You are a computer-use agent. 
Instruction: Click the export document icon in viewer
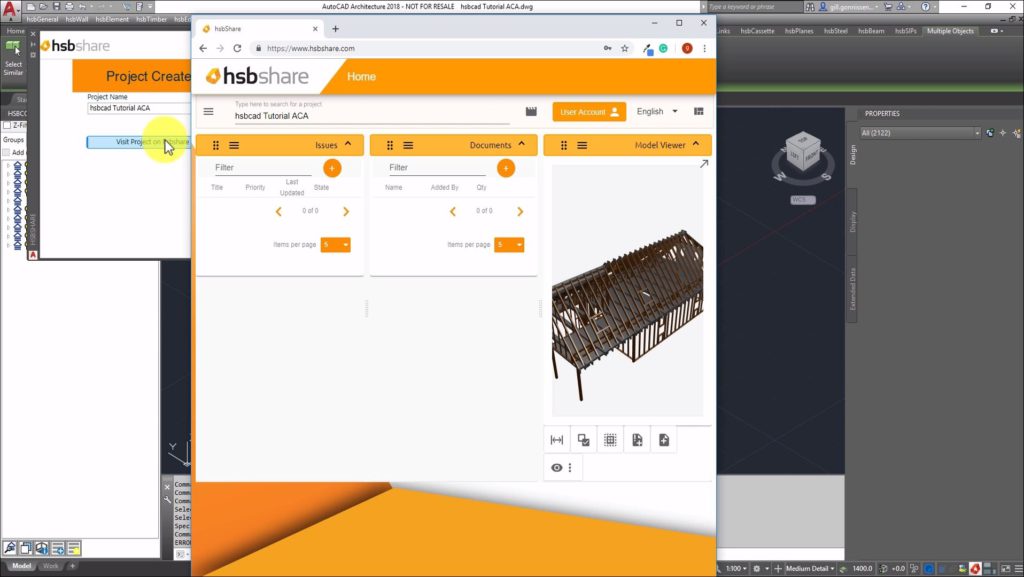click(637, 440)
